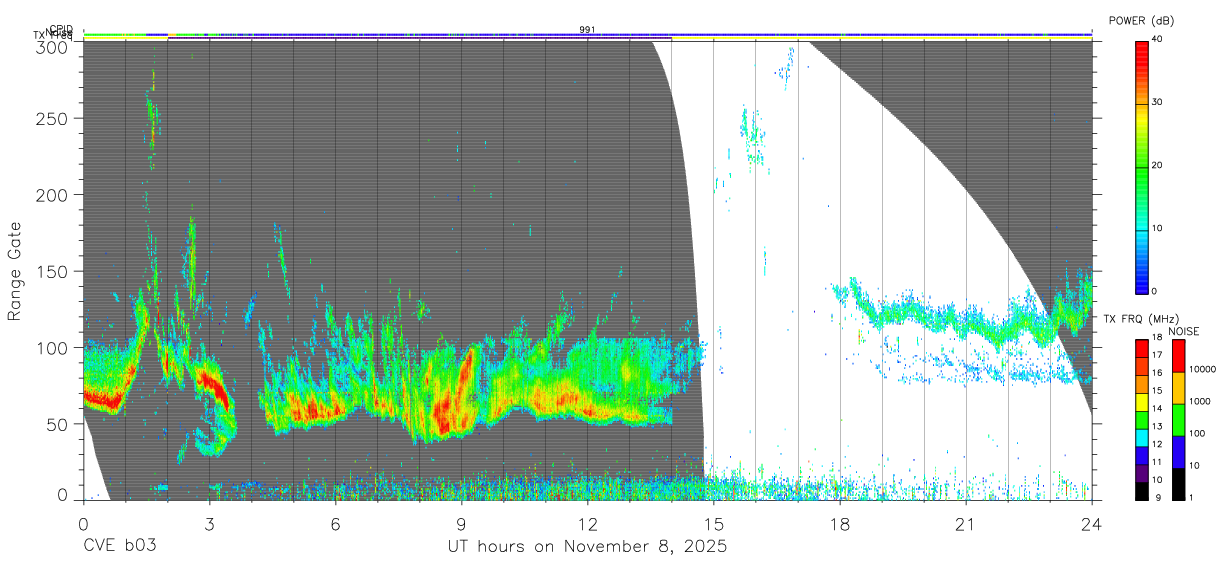Click the "POWER (dB)" color bar title
The height and width of the screenshot is (567, 1228).
[x=1142, y=21]
